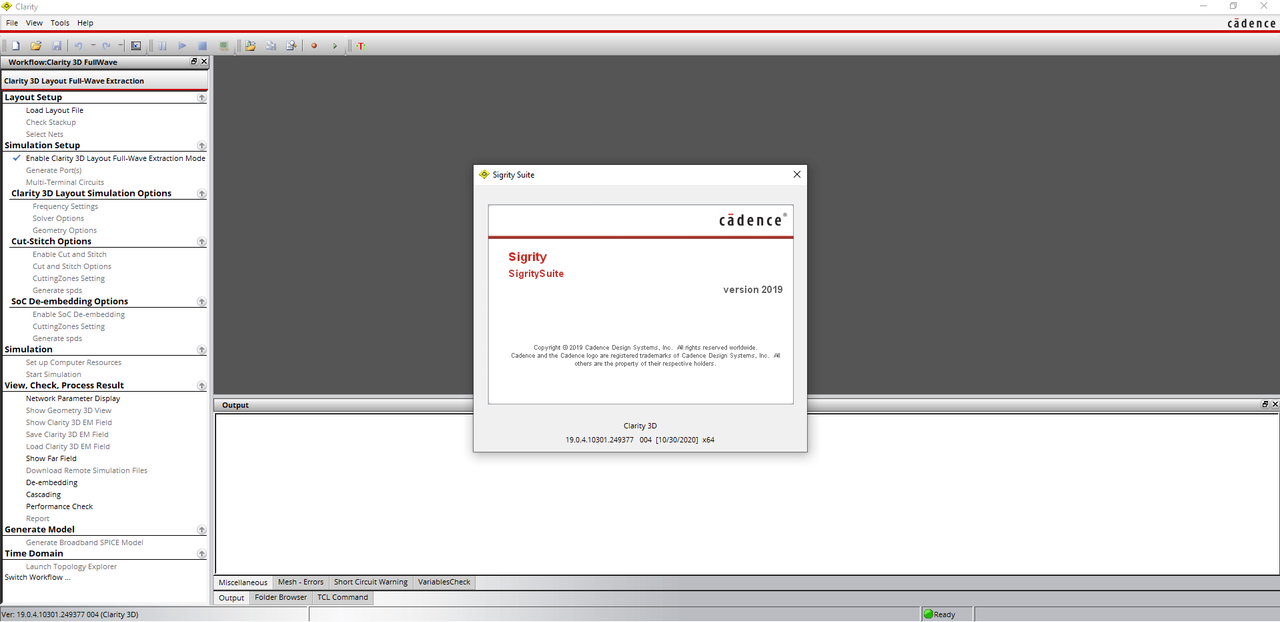Click Generate Port(s) entry
Image resolution: width=1280 pixels, height=622 pixels.
[x=54, y=170]
